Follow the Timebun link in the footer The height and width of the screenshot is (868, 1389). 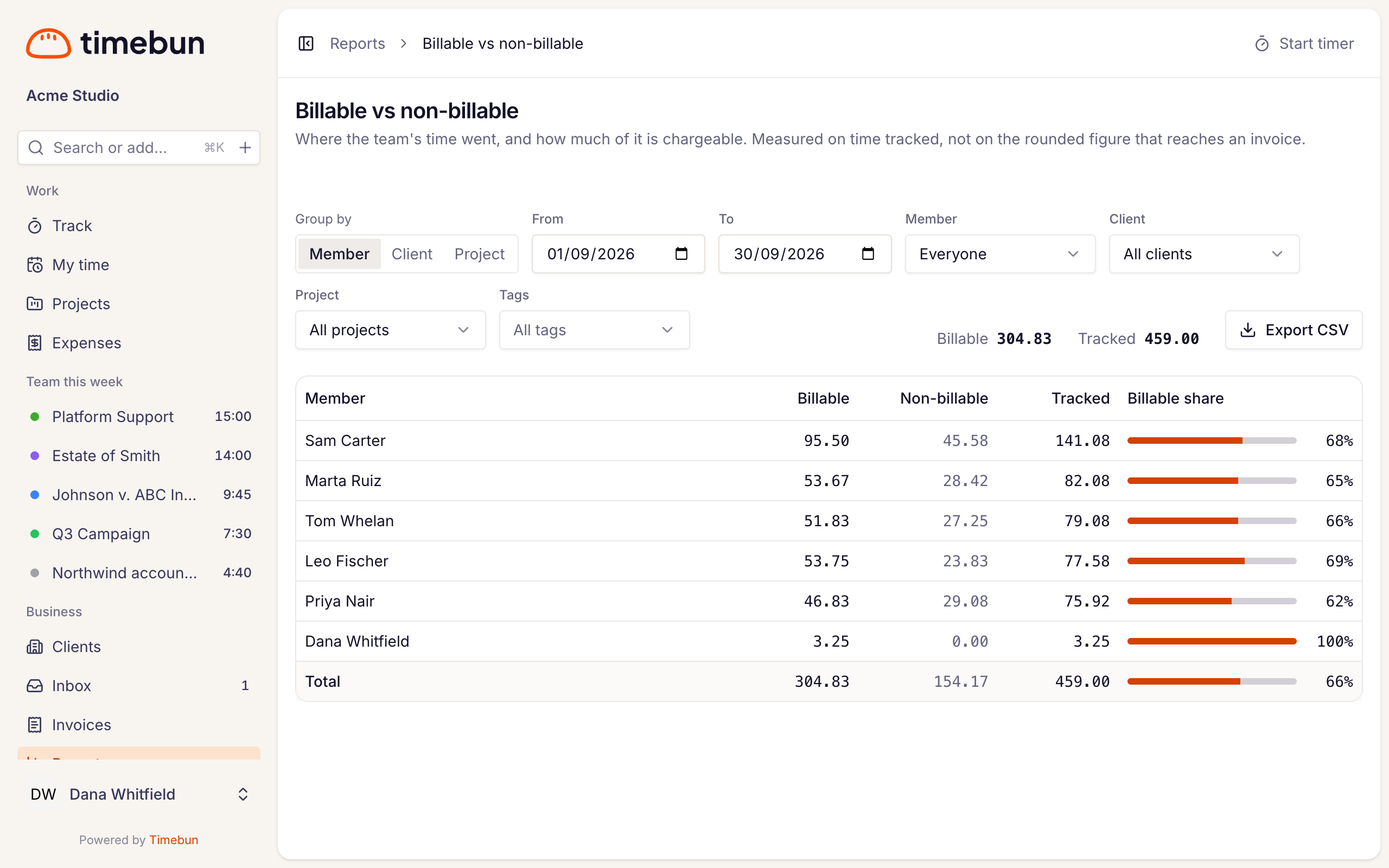[173, 840]
